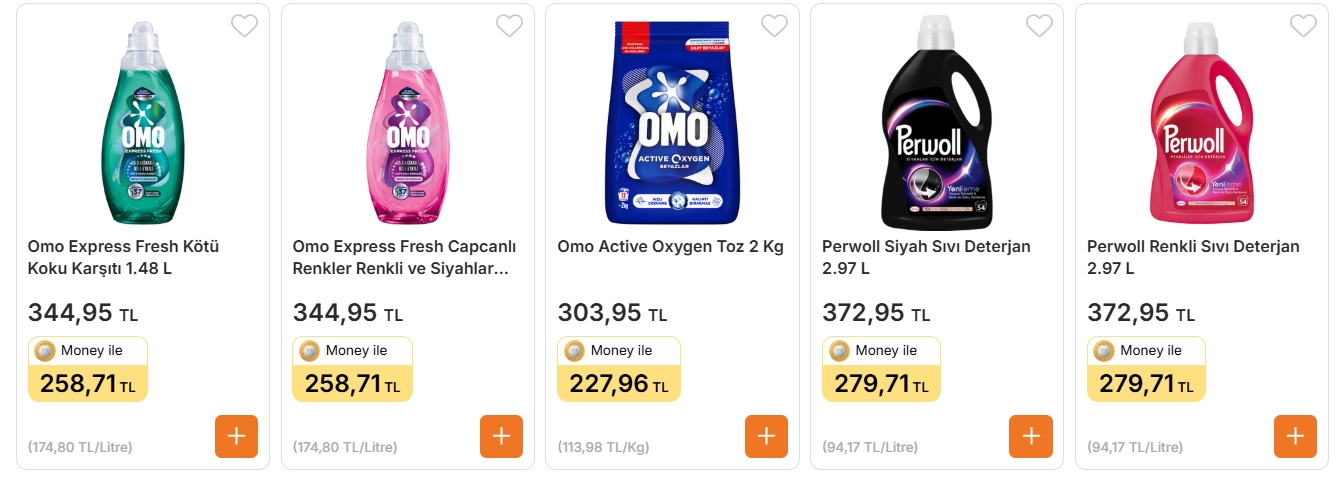The width and height of the screenshot is (1337, 477).
Task: Open Omo Express Fresh Kötü Koku Karşıtı title link
Action: click(123, 257)
